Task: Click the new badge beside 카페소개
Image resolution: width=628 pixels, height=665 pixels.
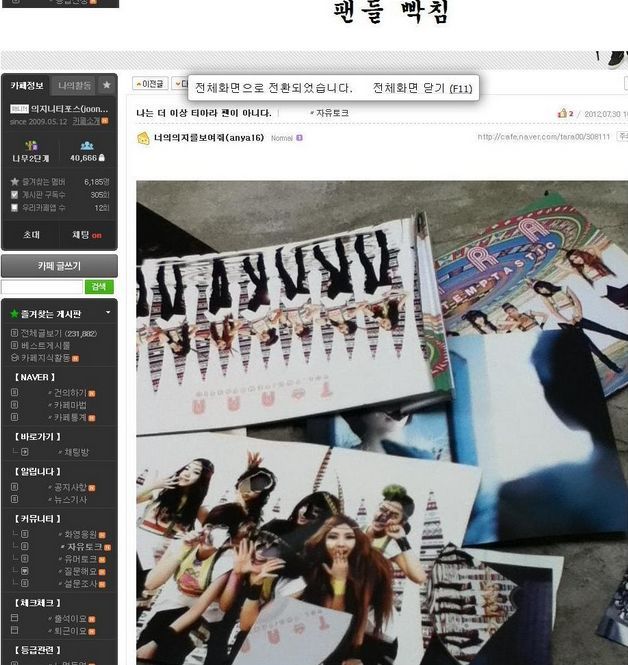Action: pos(105,121)
